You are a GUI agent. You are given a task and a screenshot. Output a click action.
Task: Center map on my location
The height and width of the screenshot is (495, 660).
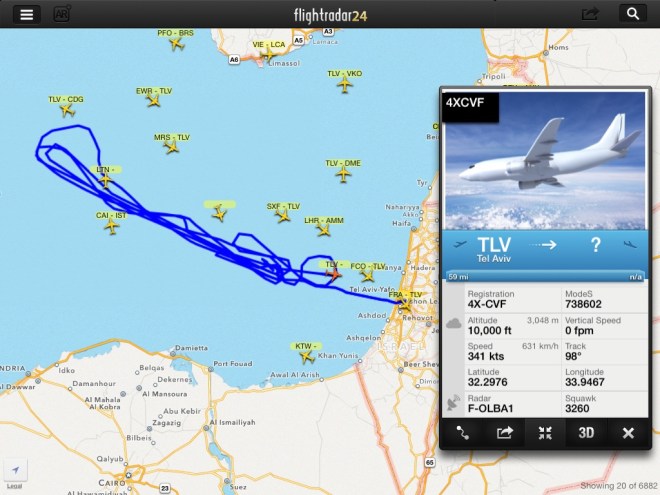click(16, 470)
